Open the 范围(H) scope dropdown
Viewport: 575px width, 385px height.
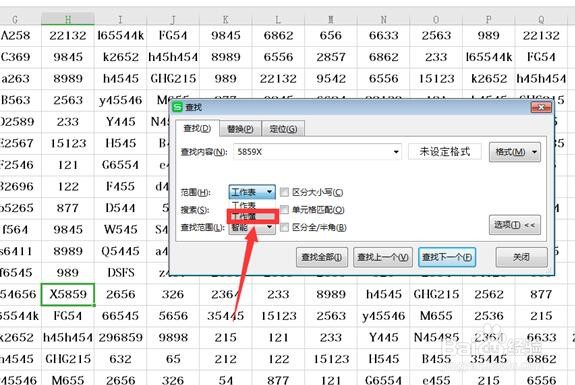click(x=252, y=192)
